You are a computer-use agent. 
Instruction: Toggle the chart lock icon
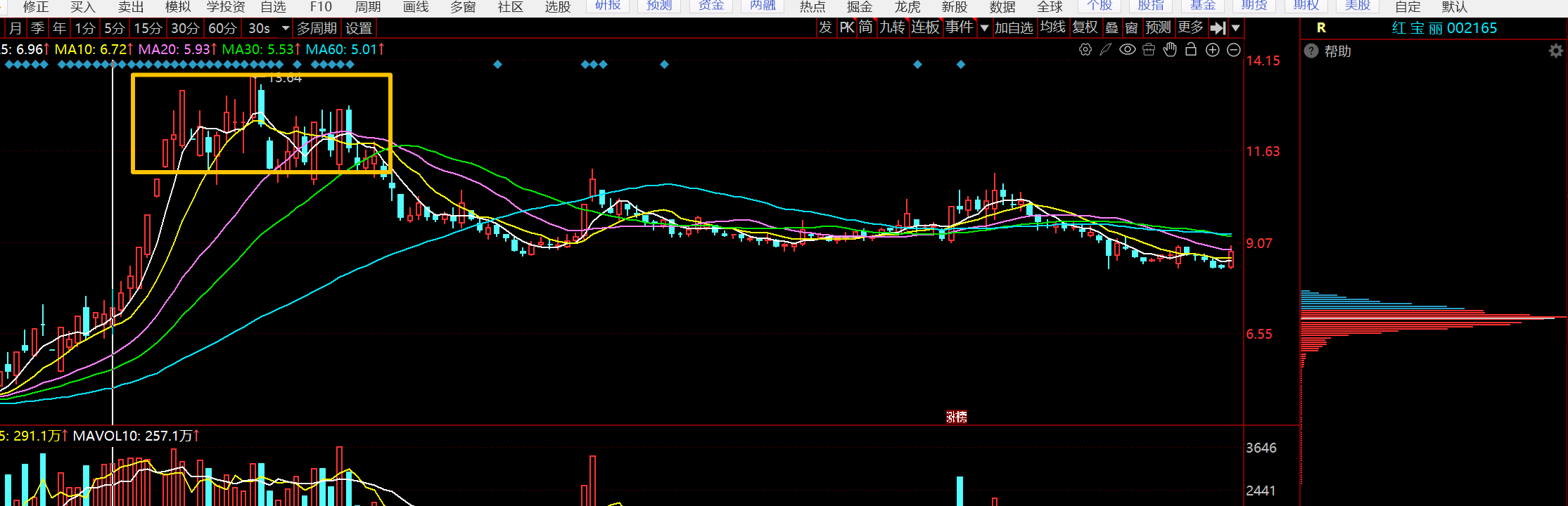pyautogui.click(x=1191, y=50)
